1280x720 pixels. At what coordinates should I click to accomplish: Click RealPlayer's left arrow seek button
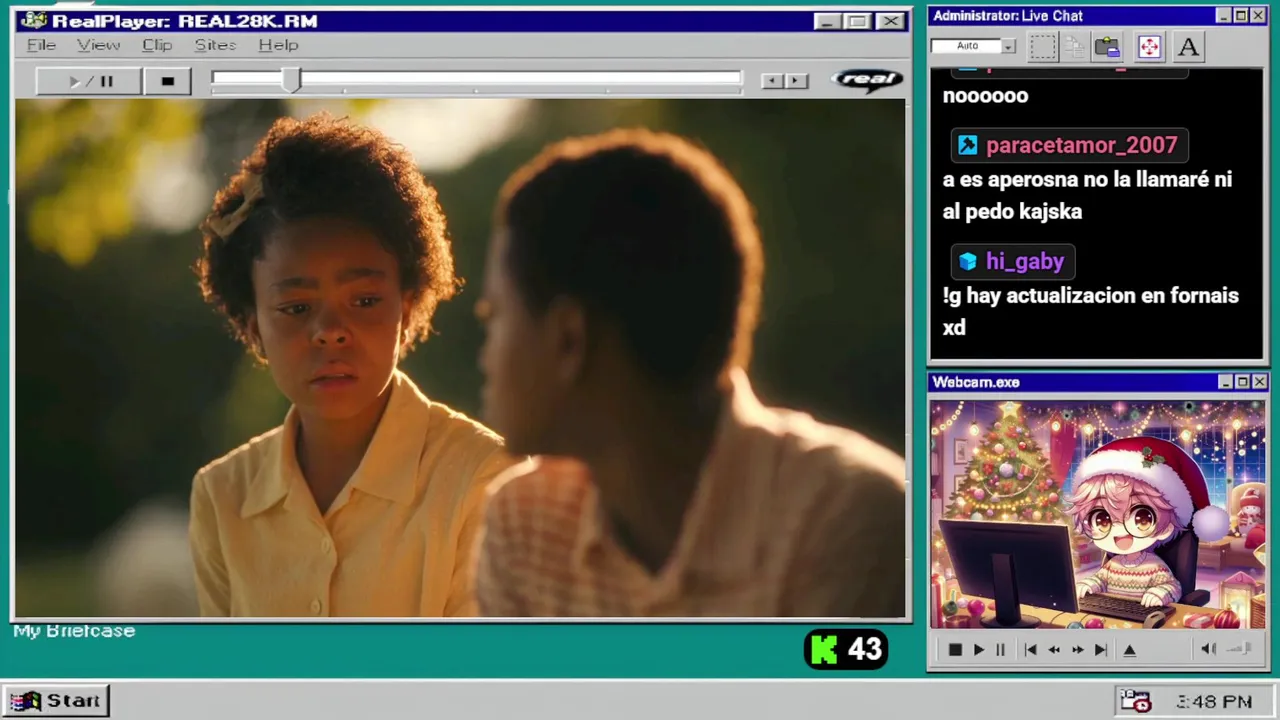tap(772, 81)
